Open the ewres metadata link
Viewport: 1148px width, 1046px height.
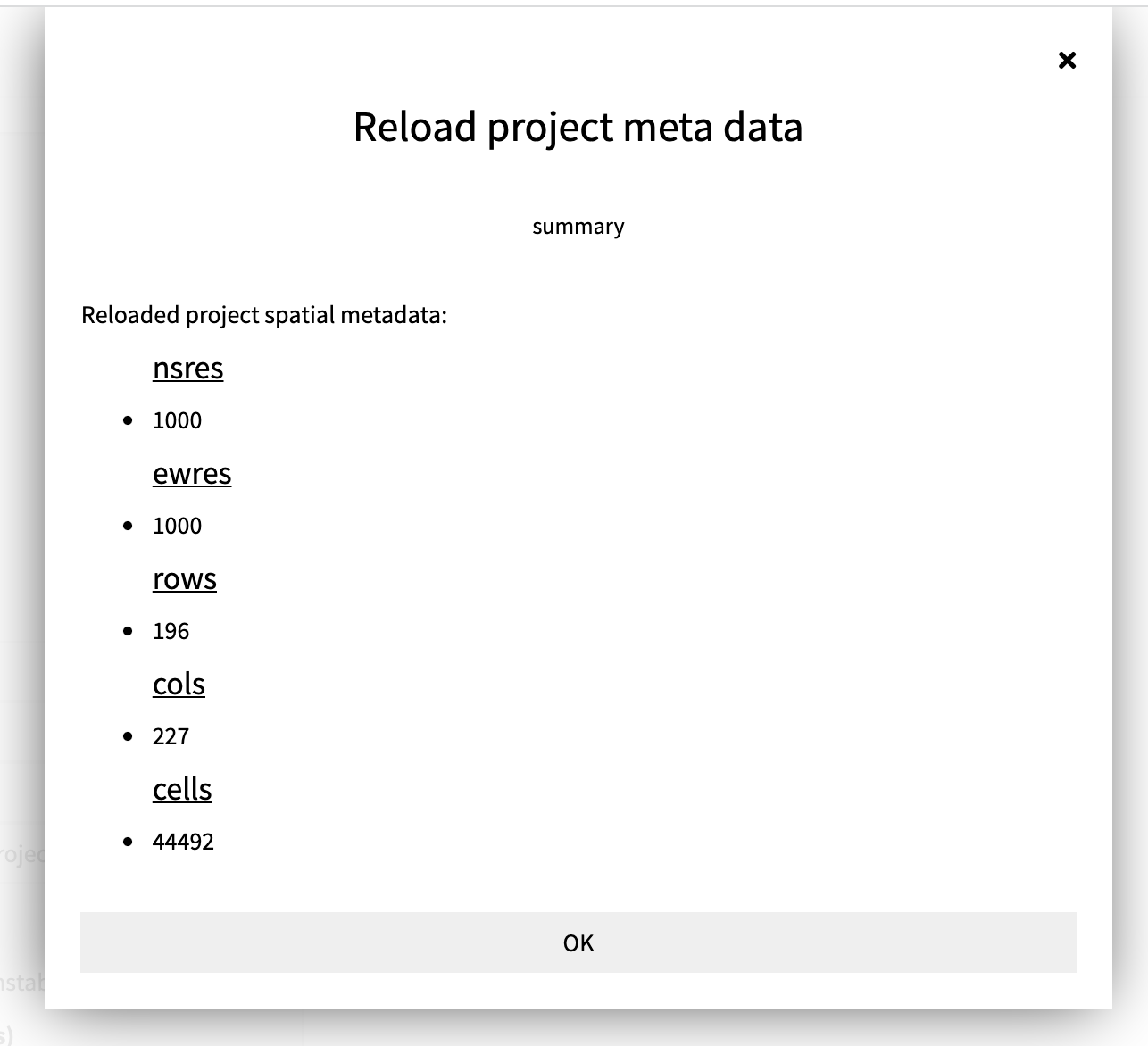(x=192, y=474)
